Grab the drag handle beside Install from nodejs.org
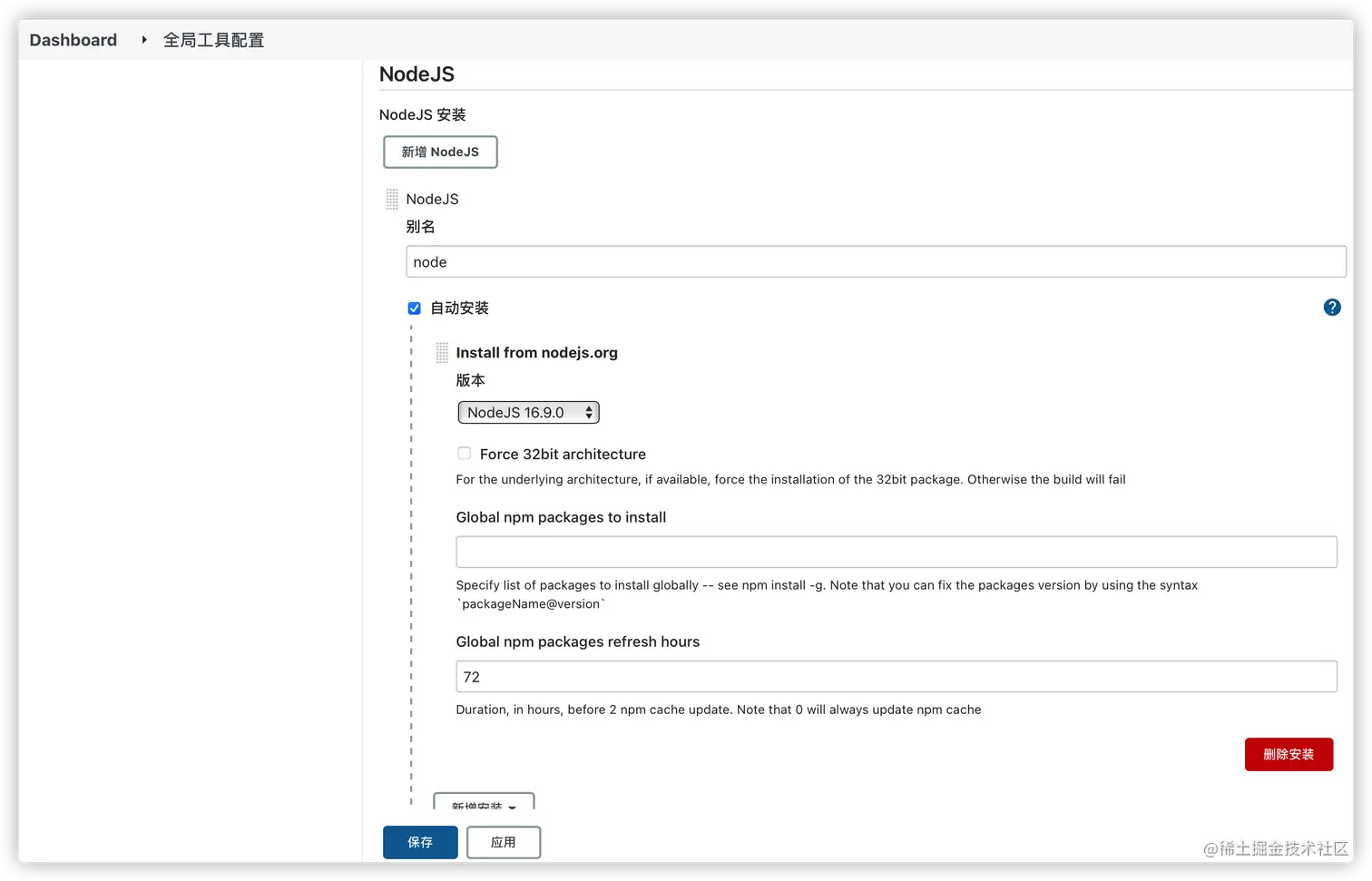The width and height of the screenshot is (1372, 881). pos(442,352)
